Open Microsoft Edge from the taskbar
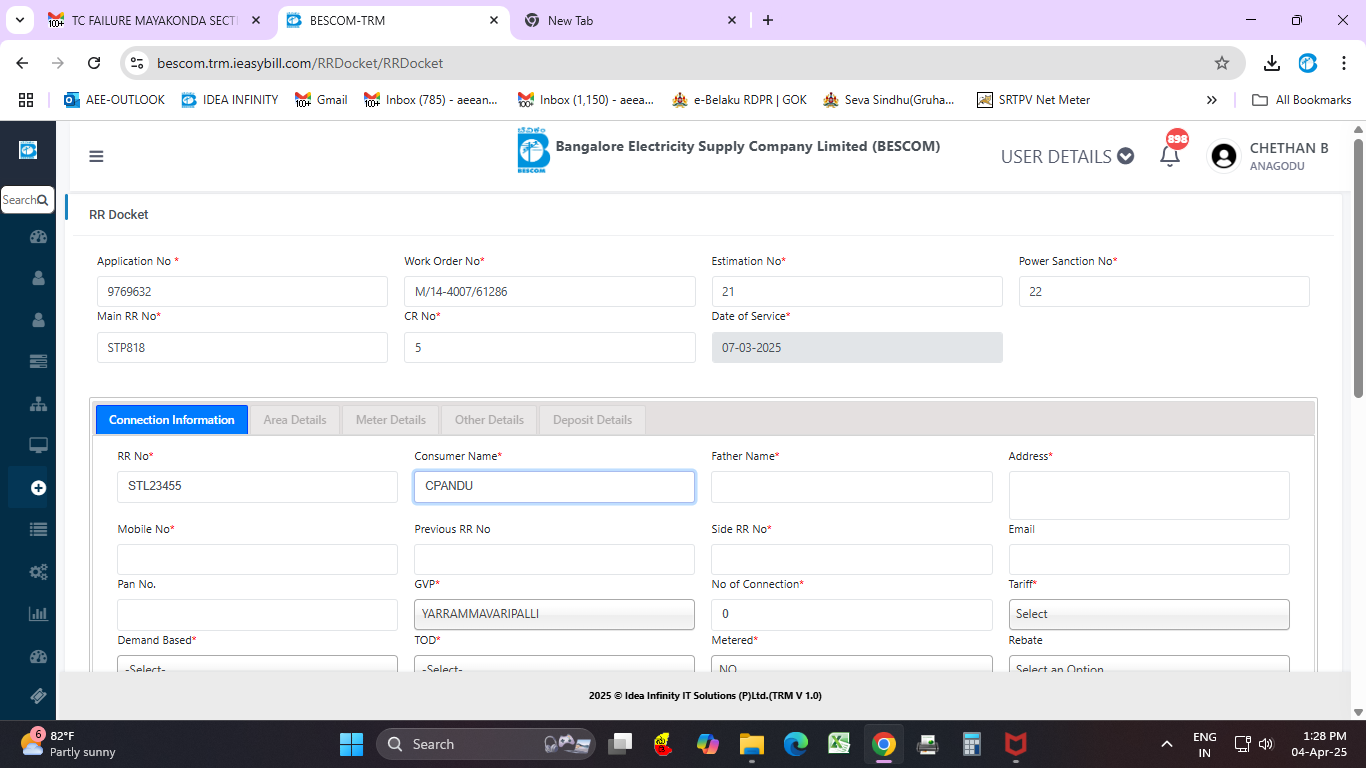 tap(795, 744)
